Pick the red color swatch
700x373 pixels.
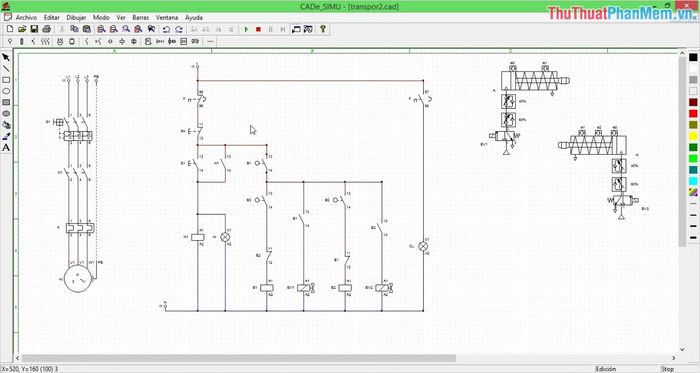pyautogui.click(x=693, y=114)
